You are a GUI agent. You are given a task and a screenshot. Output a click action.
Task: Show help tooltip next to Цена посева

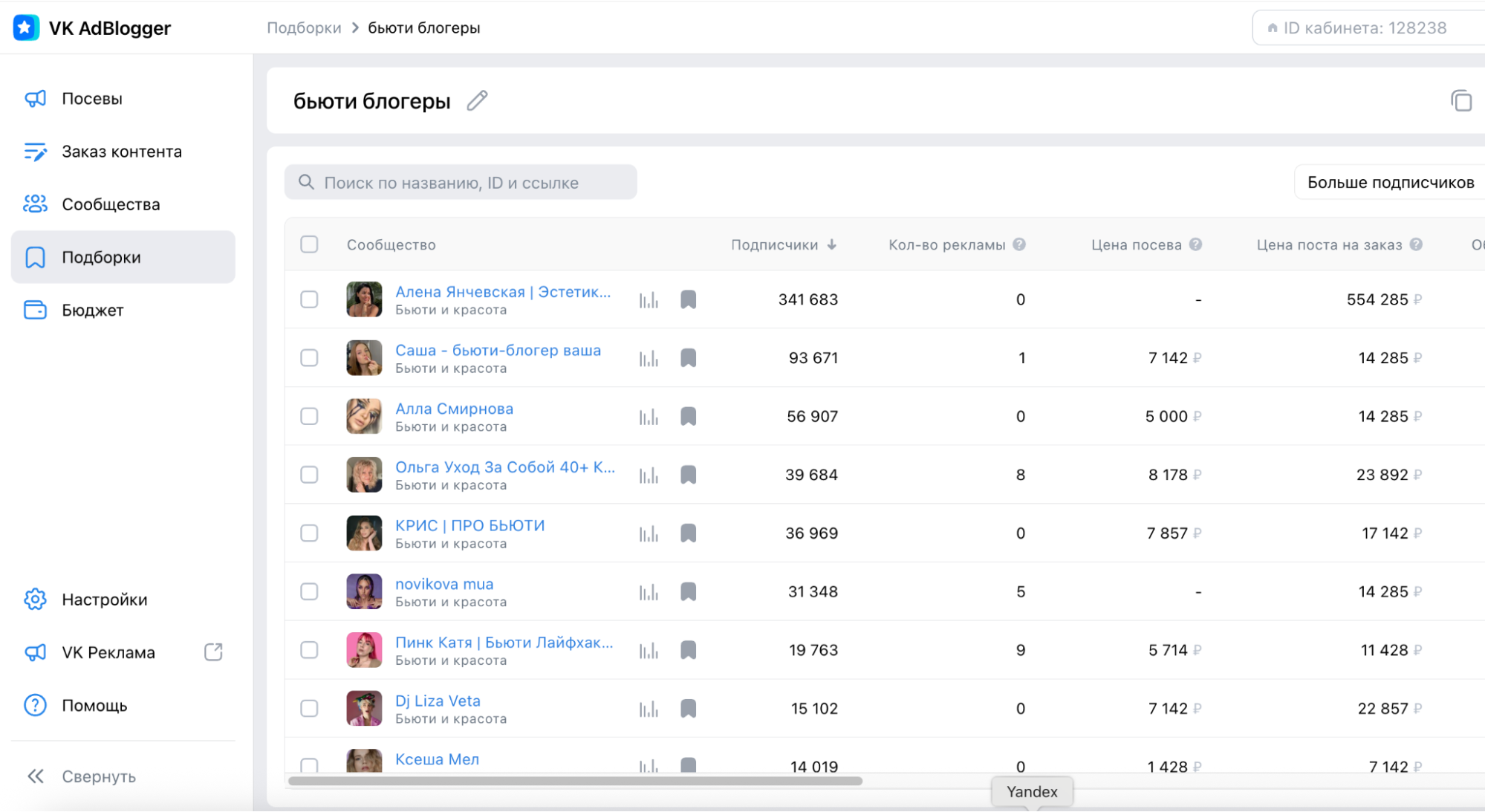tap(1195, 244)
